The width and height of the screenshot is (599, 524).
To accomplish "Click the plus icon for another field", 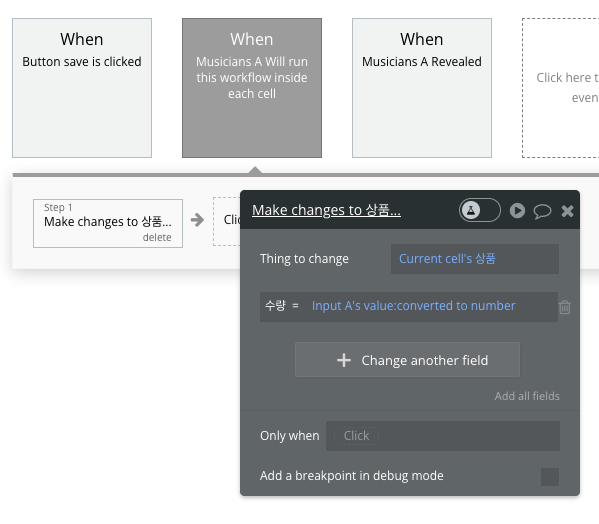I will pos(344,360).
